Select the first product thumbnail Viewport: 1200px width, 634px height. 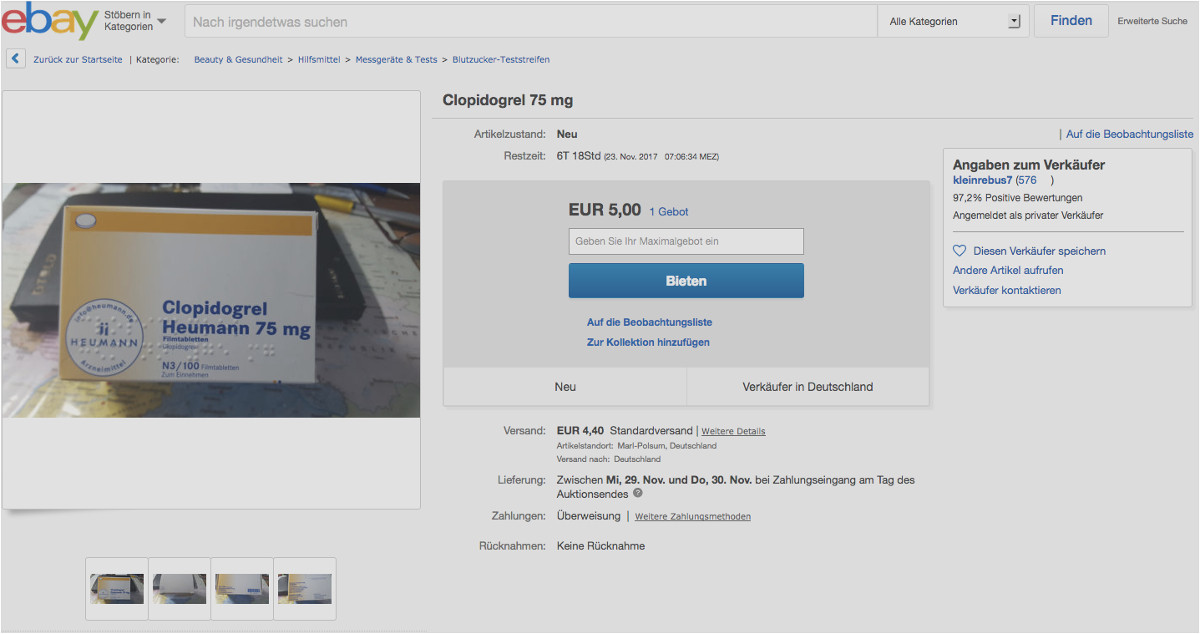(x=117, y=589)
